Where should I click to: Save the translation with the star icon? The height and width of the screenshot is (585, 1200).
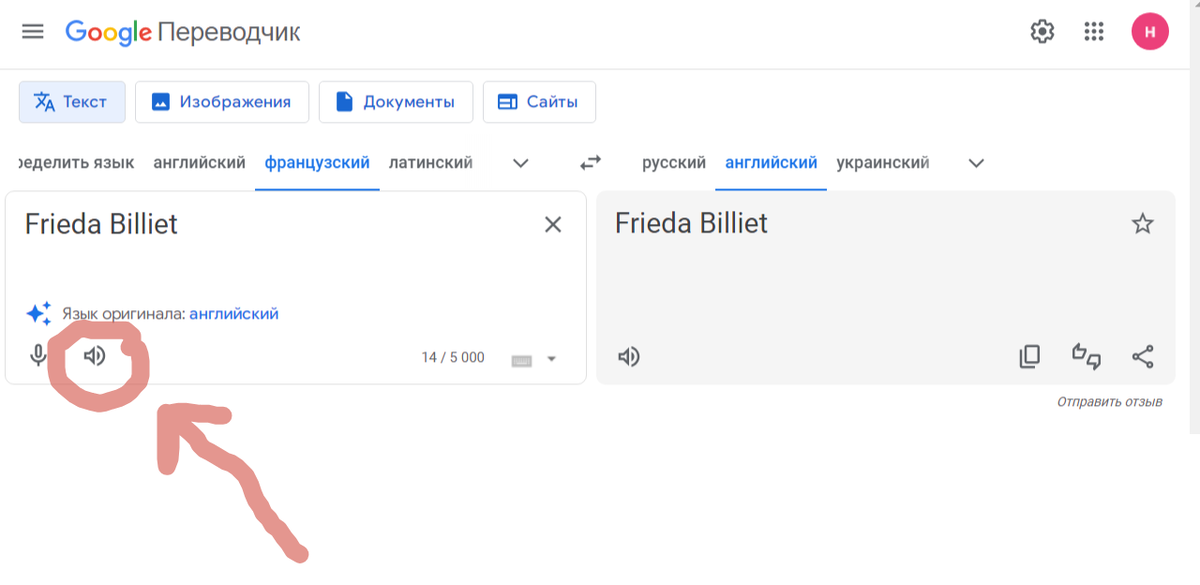[1142, 224]
